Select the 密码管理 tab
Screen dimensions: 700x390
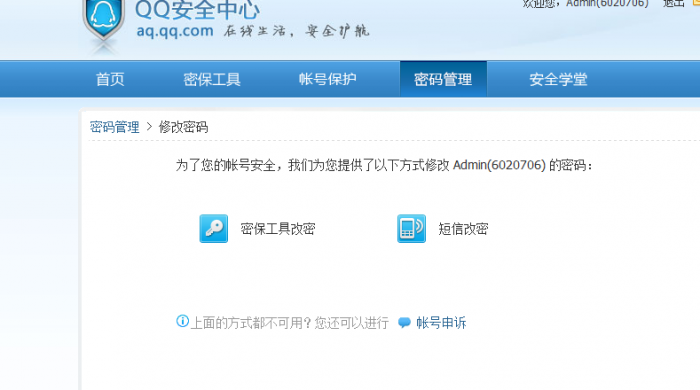pyautogui.click(x=443, y=79)
